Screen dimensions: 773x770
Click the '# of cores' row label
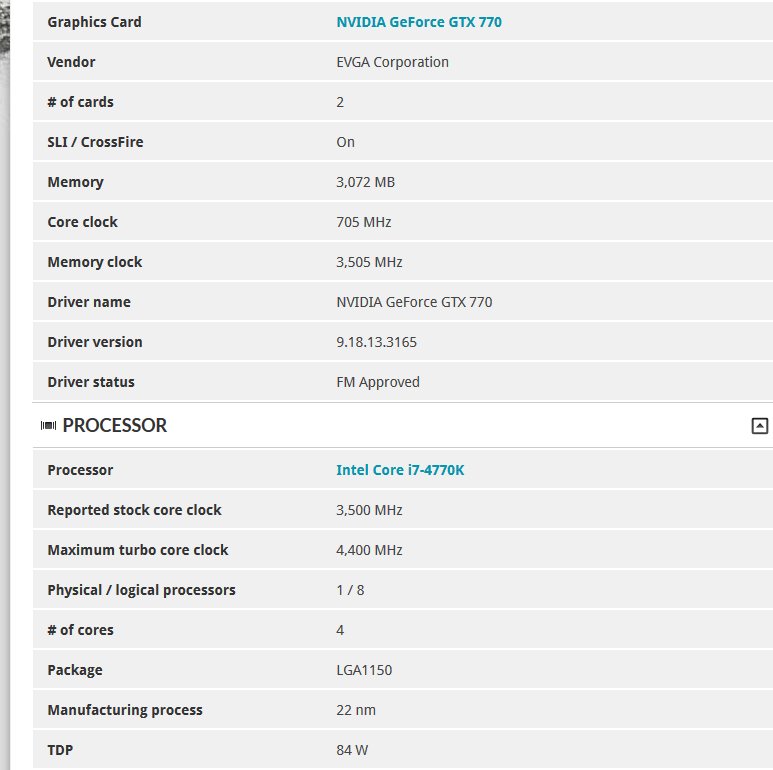coord(80,630)
